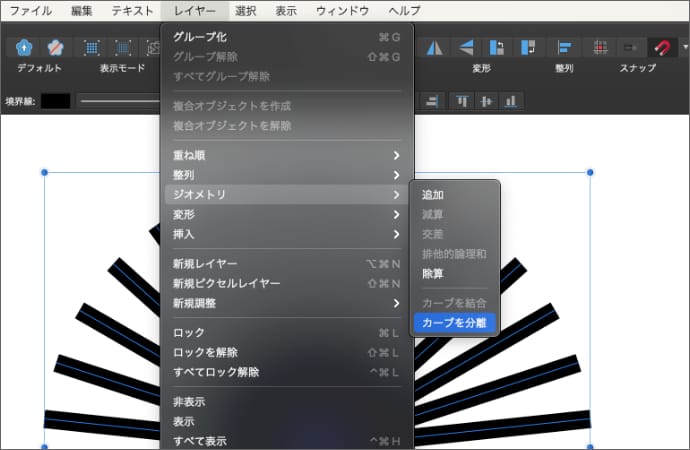
Task: Click the flip horizontal transform icon
Action: click(x=434, y=47)
